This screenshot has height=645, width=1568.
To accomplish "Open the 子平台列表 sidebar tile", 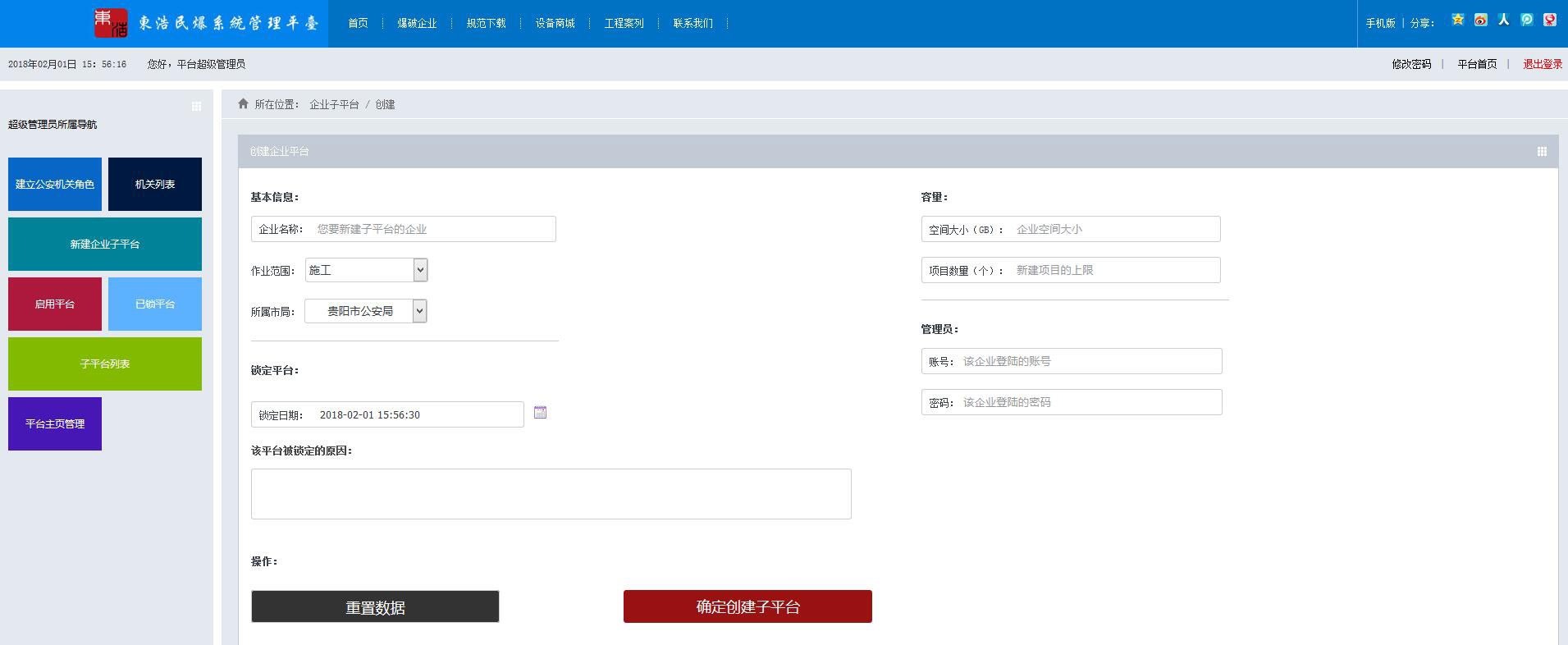I will pyautogui.click(x=105, y=364).
